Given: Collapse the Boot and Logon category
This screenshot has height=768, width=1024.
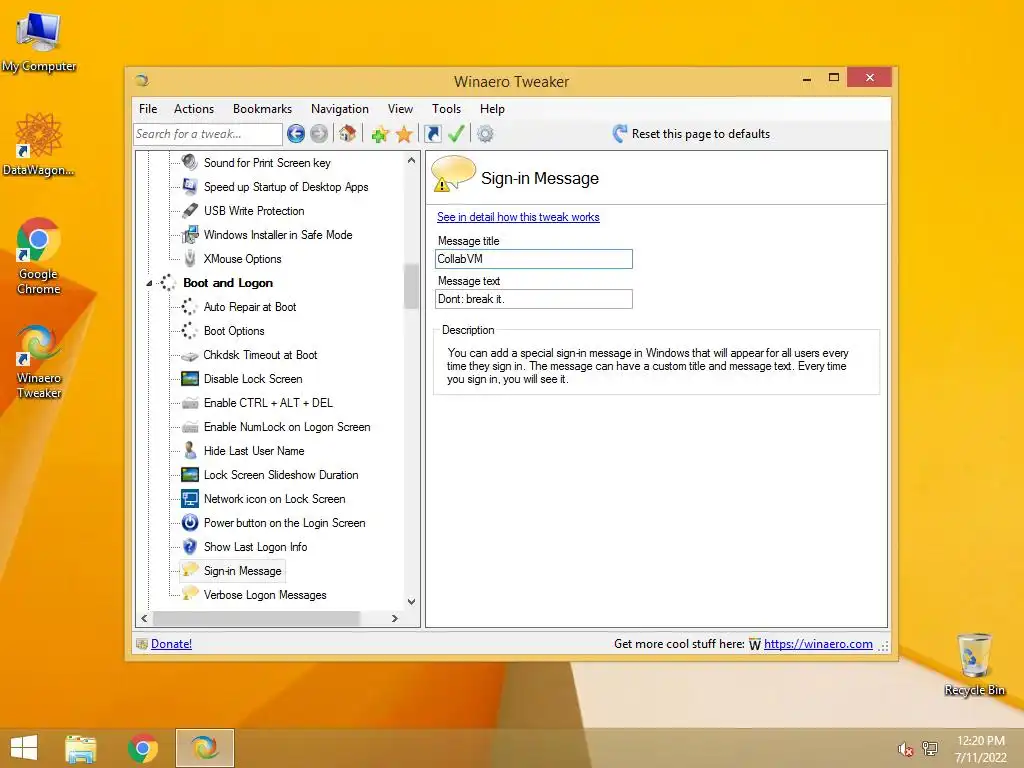Looking at the screenshot, I should pos(149,283).
